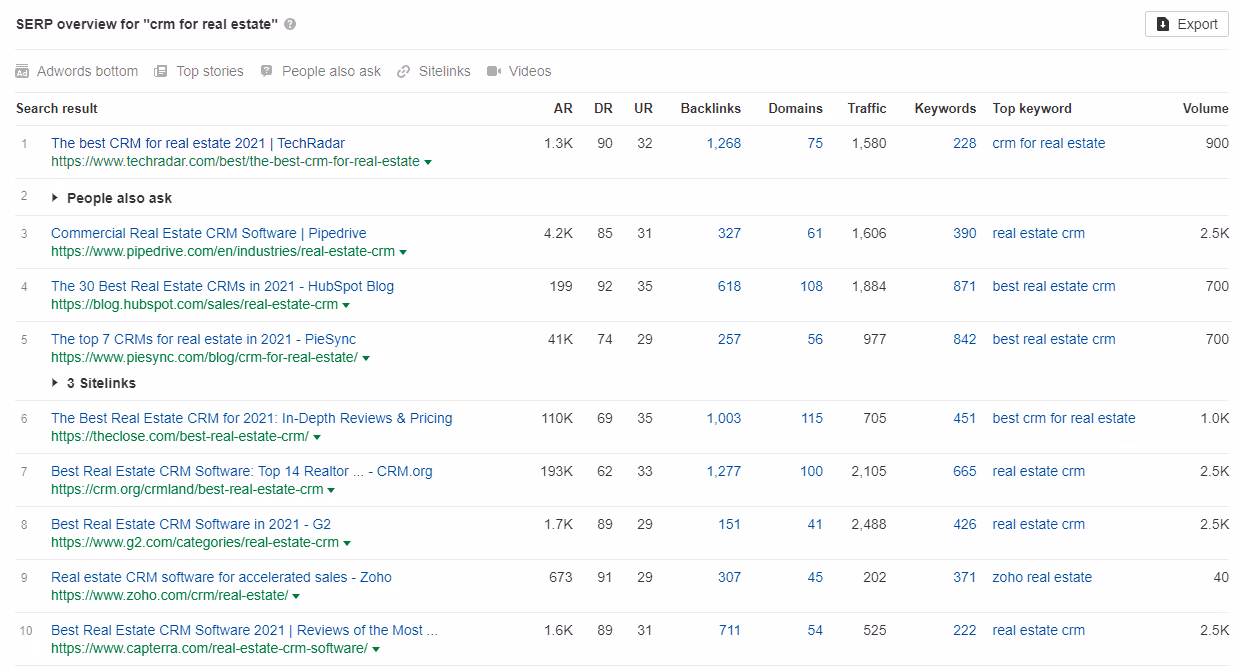Click the Top keyword column header

[x=1032, y=108]
